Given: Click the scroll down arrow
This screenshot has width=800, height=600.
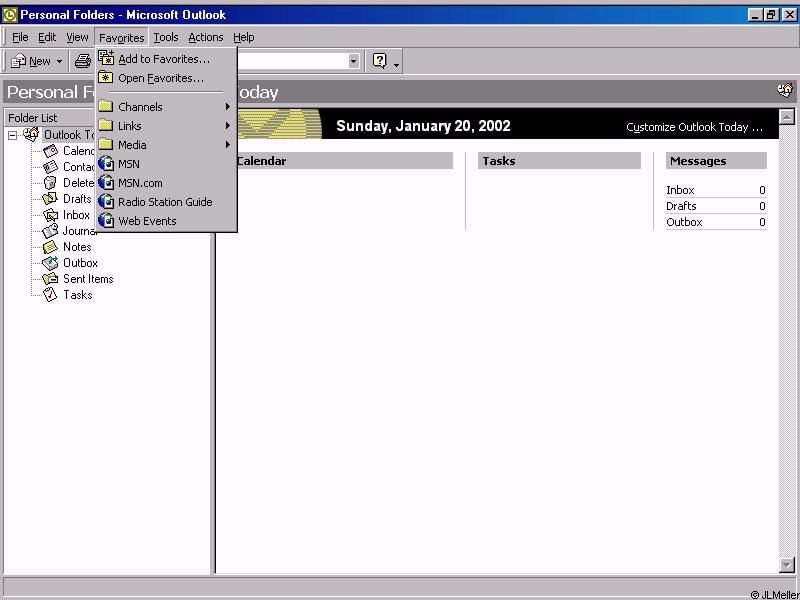Looking at the screenshot, I should 787,565.
